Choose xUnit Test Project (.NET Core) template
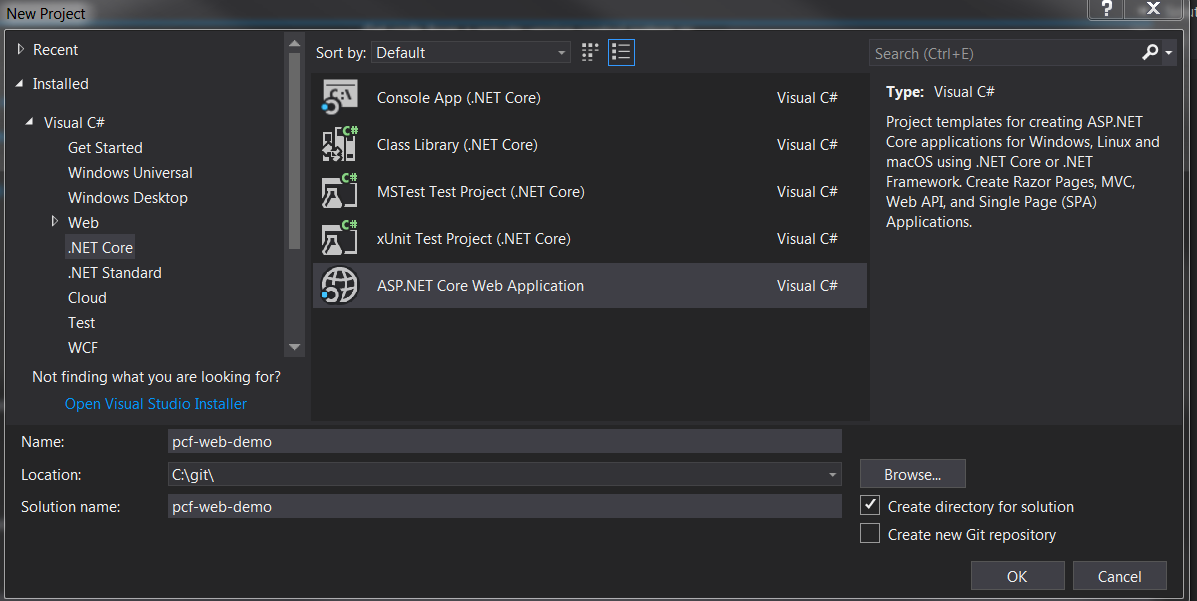 [x=589, y=239]
